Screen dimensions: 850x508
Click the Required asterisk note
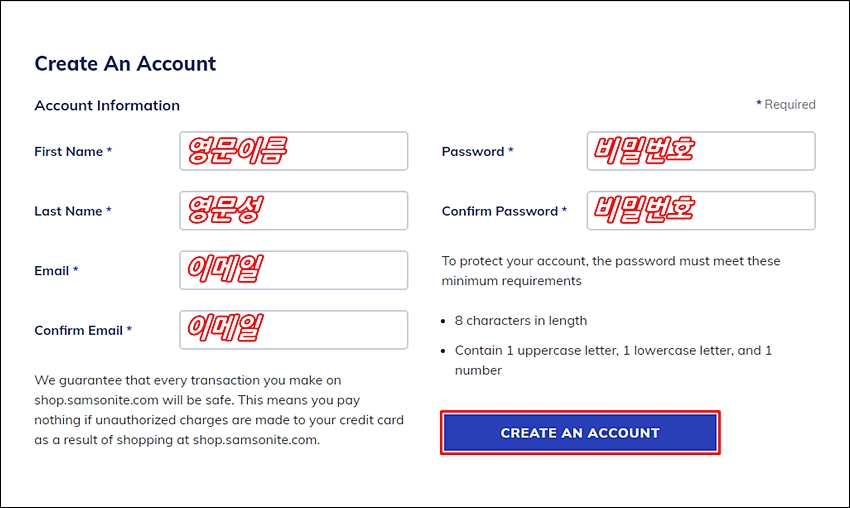click(785, 104)
